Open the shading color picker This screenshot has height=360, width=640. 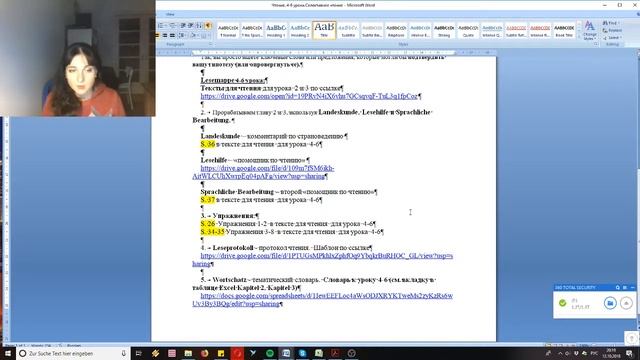[194, 36]
